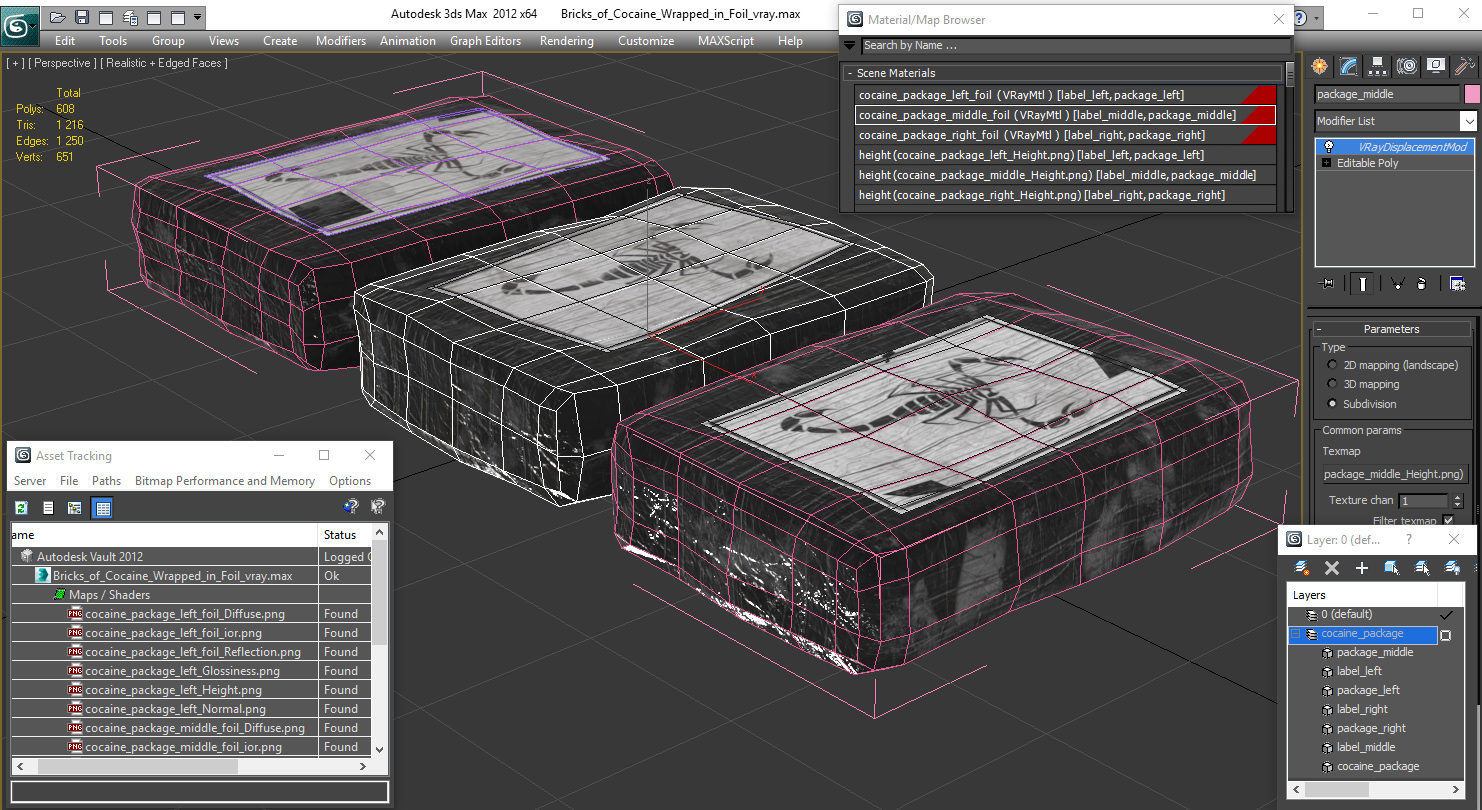The height and width of the screenshot is (810, 1482).
Task: Click the Status column header in Asset Tracking
Action: pyautogui.click(x=345, y=535)
